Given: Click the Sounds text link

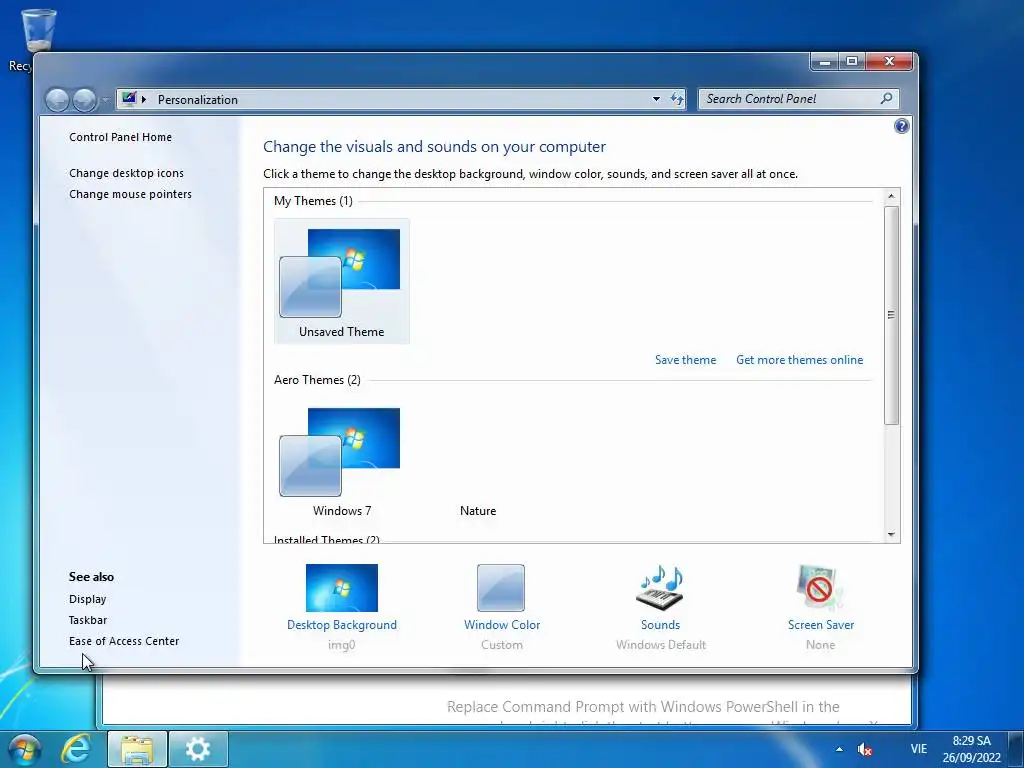Looking at the screenshot, I should click(660, 625).
